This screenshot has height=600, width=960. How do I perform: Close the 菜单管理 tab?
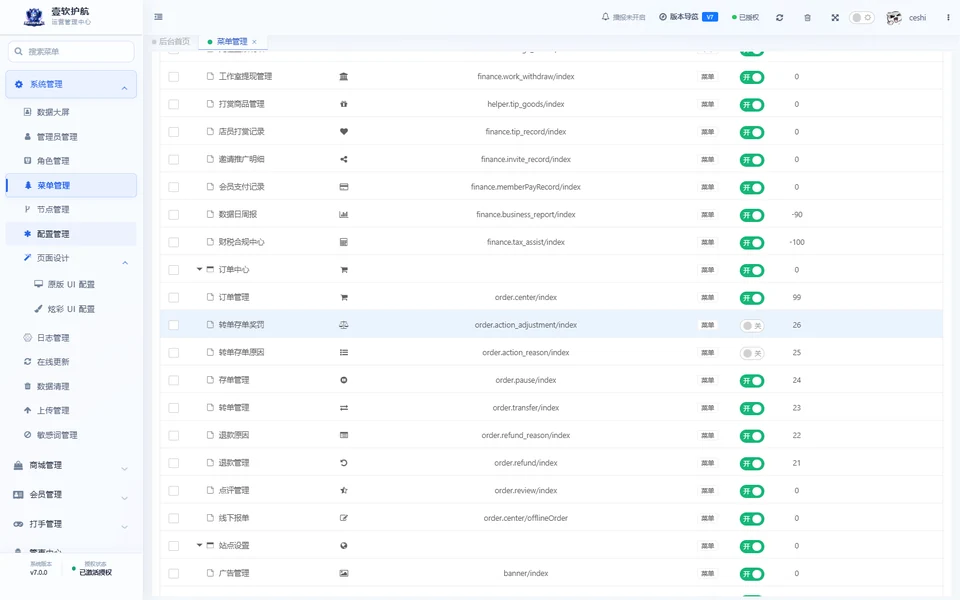pyautogui.click(x=255, y=42)
